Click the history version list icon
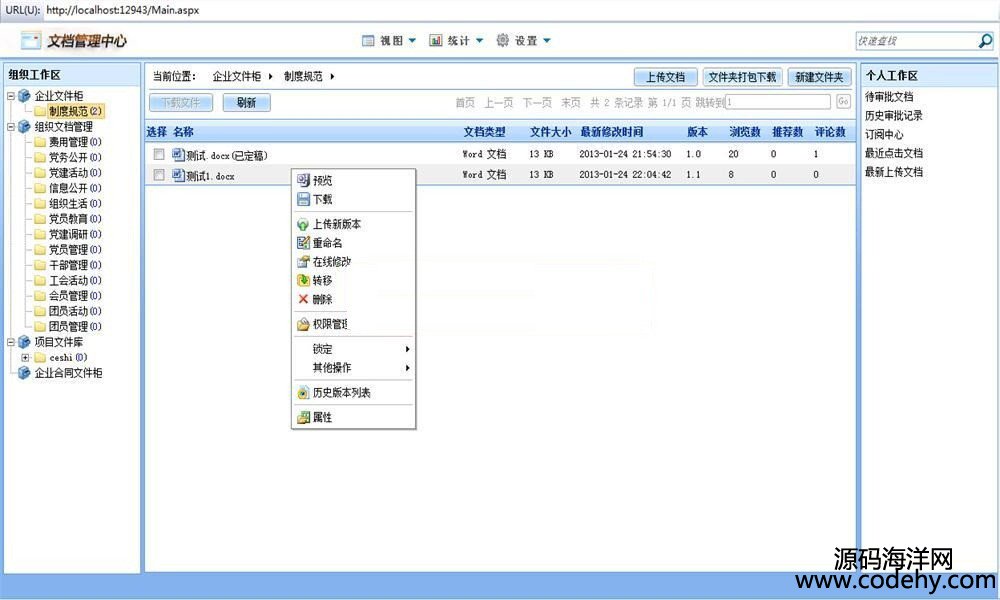Viewport: 1000px width, 600px height. [304, 393]
